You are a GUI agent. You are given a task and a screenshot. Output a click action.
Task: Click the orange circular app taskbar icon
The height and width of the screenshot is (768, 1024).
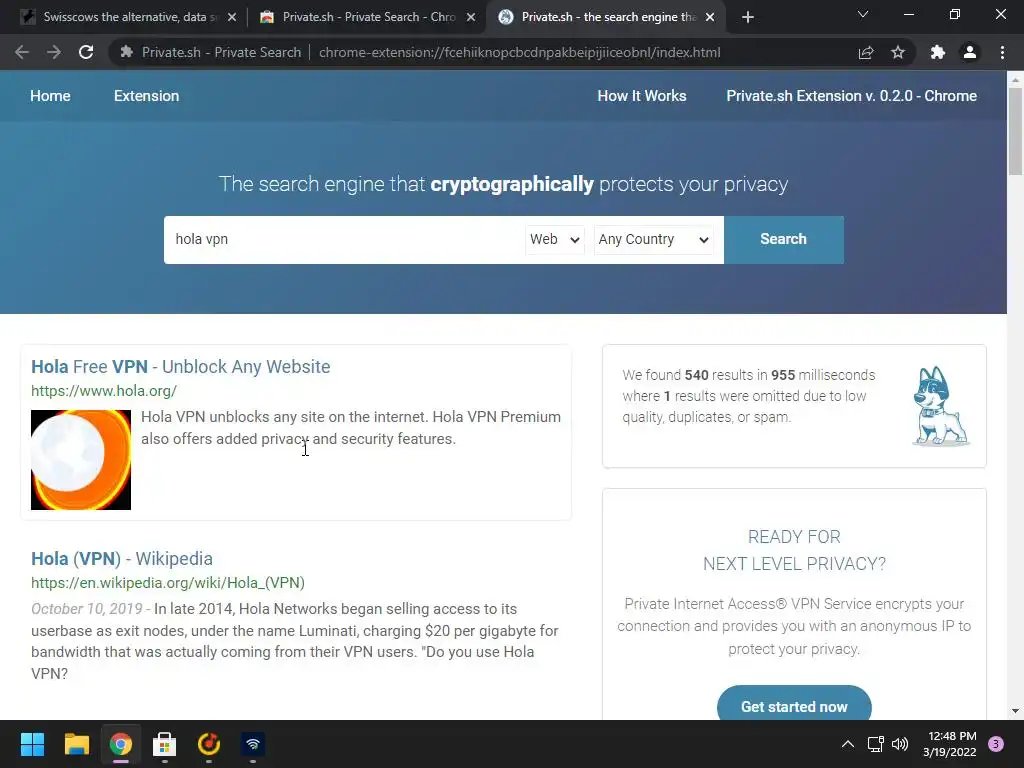[209, 744]
